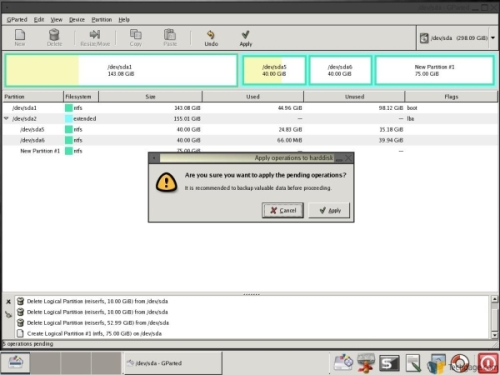
Task: Confirm Apply in the pending operations dialog
Action: point(330,210)
